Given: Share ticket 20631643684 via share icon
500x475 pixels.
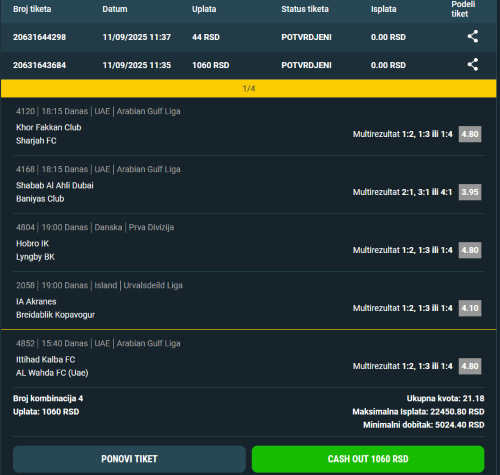Looking at the screenshot, I should (x=473, y=65).
